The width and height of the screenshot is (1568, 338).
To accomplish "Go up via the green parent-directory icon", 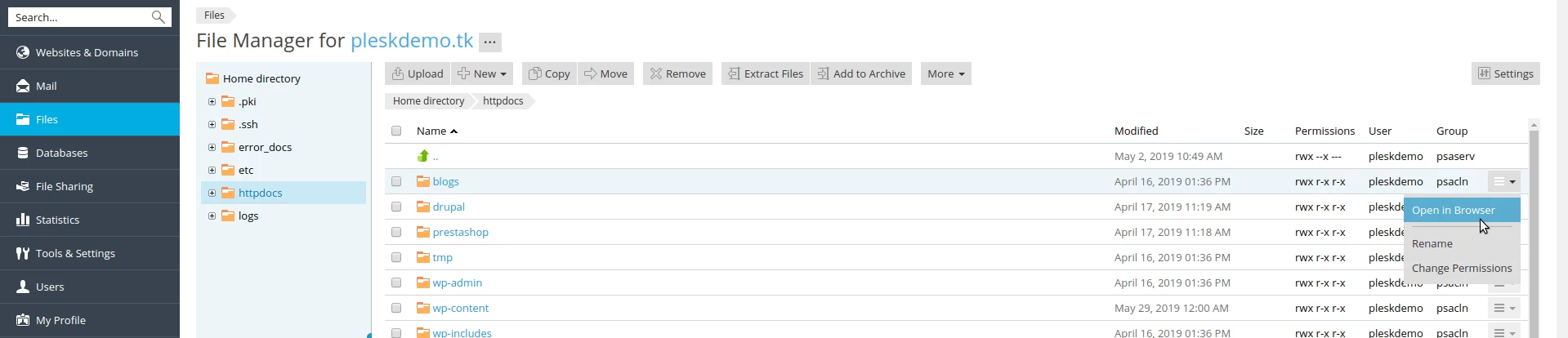I will point(423,156).
